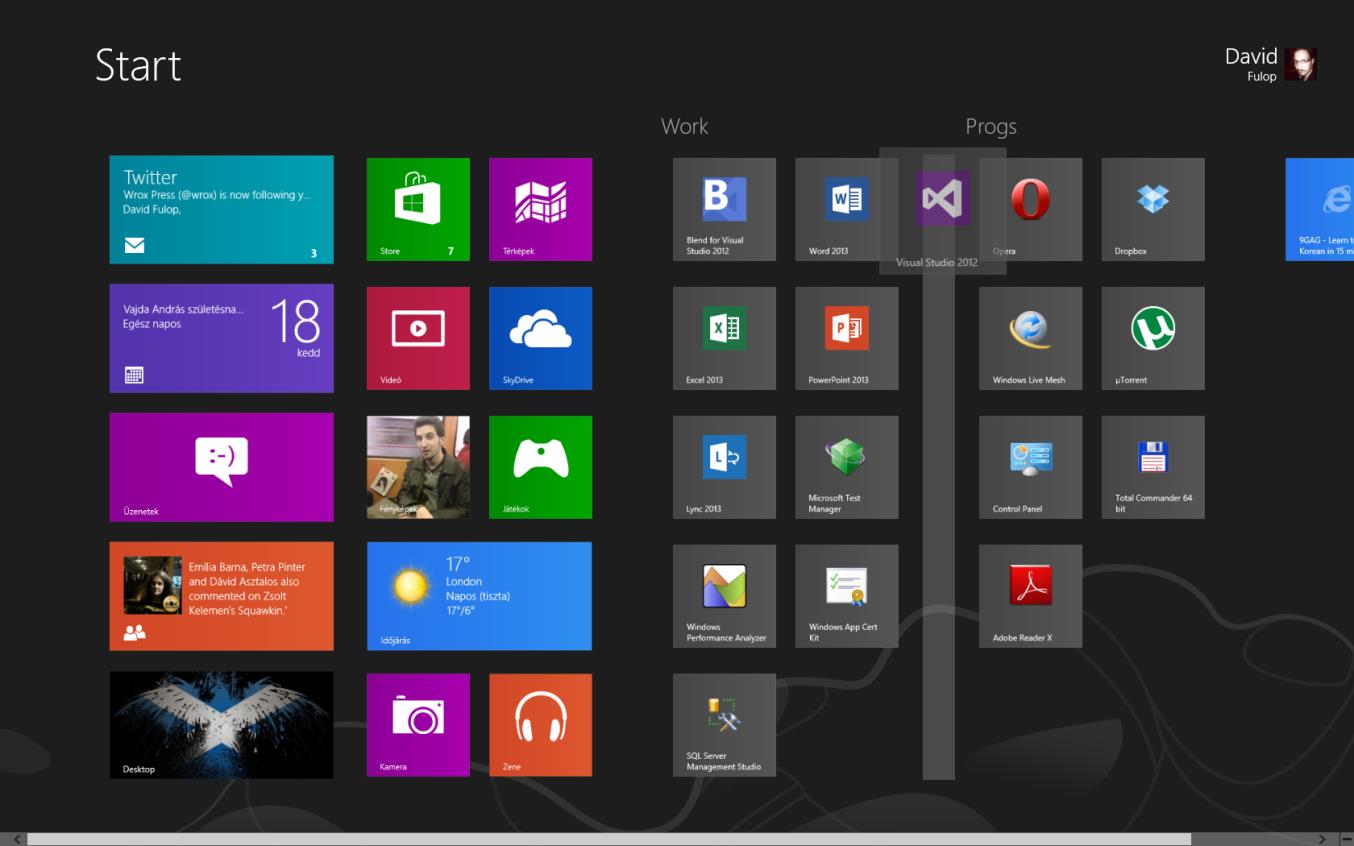Open the Fényképek photos tile
The height and width of the screenshot is (846, 1354).
pos(418,467)
